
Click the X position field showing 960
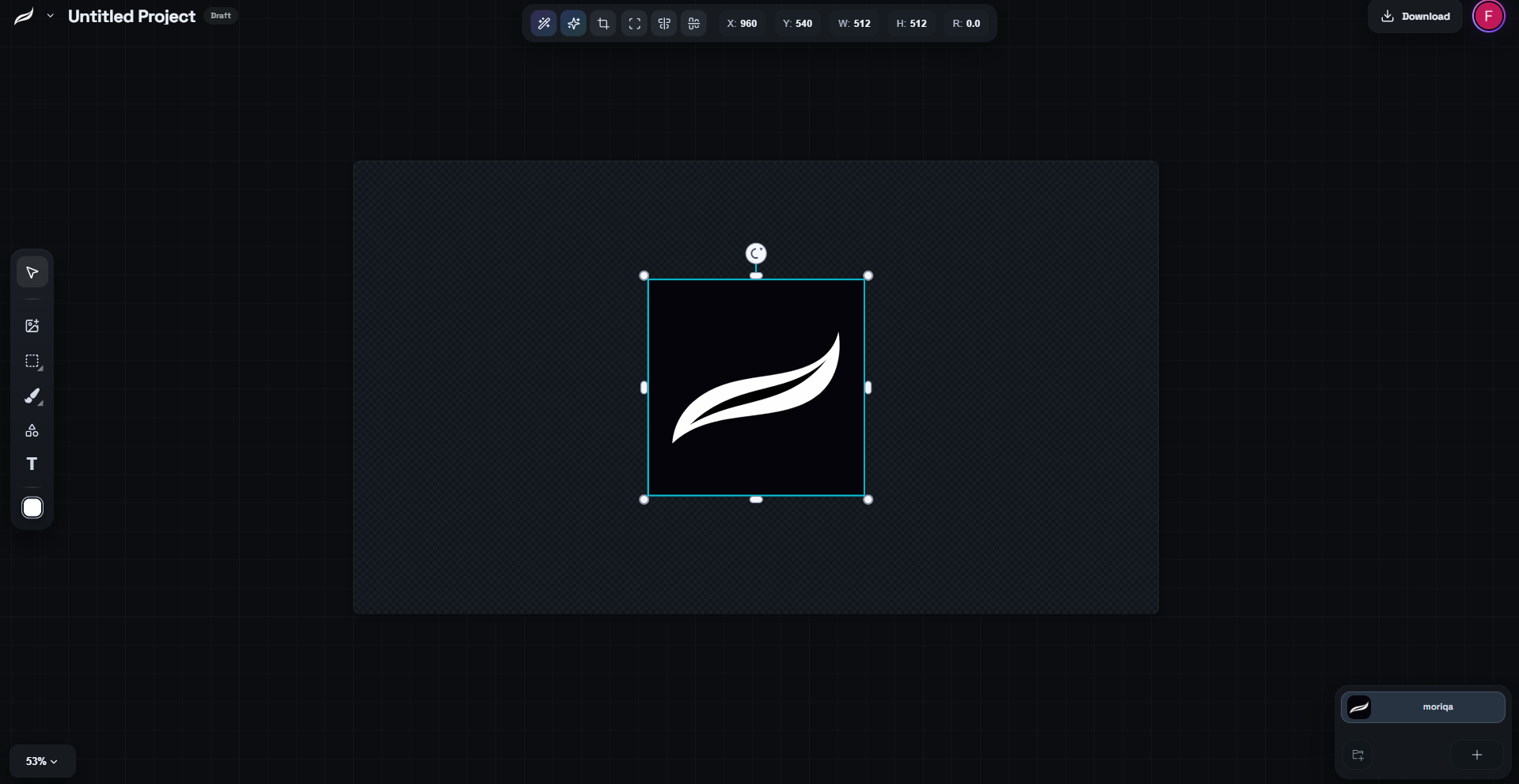tap(742, 24)
